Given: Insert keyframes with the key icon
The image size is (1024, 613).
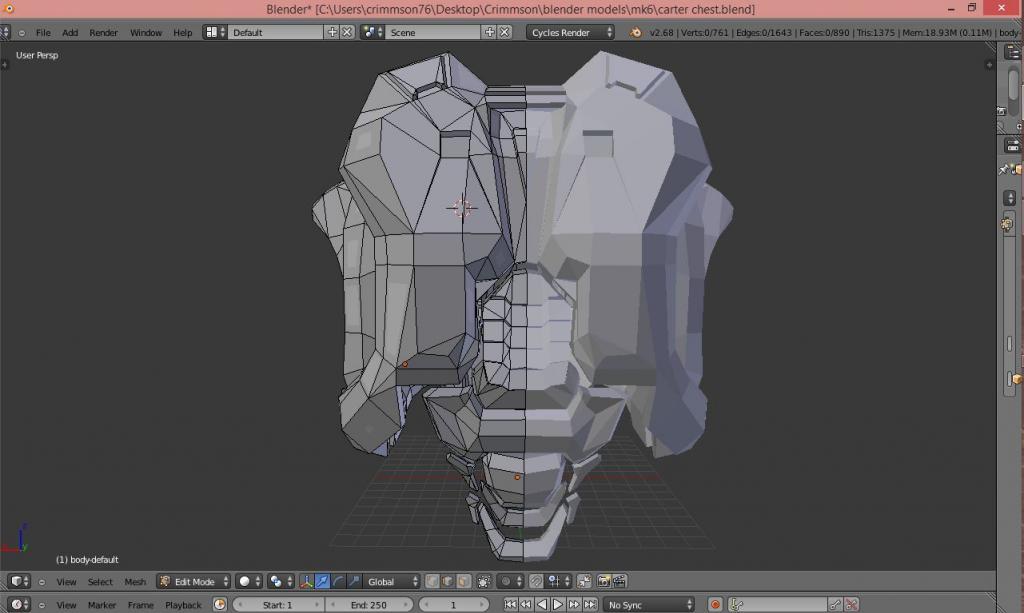Looking at the screenshot, I should pos(835,605).
